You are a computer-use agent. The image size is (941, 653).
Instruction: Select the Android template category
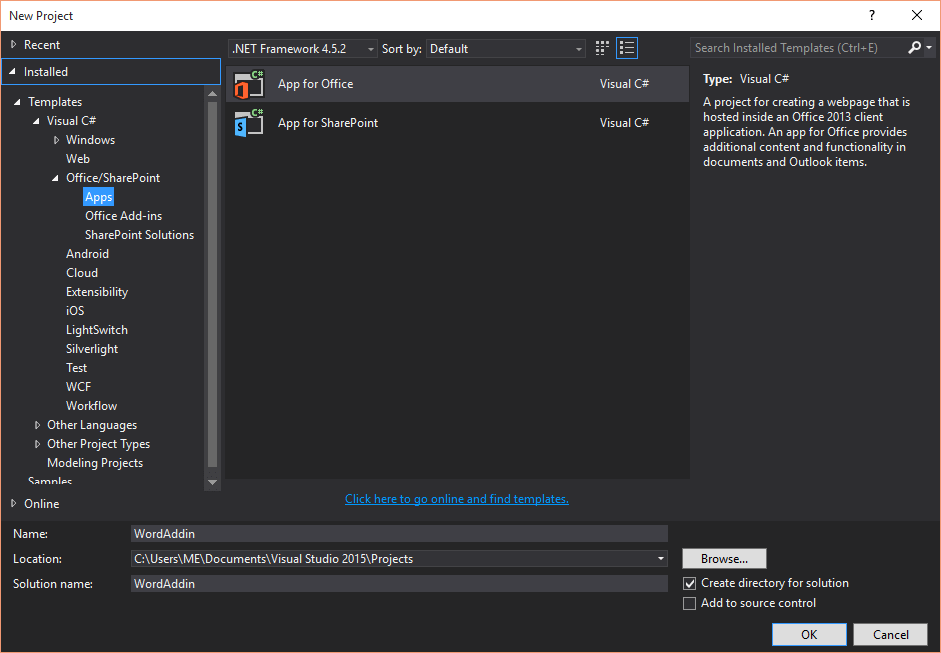[x=88, y=254]
